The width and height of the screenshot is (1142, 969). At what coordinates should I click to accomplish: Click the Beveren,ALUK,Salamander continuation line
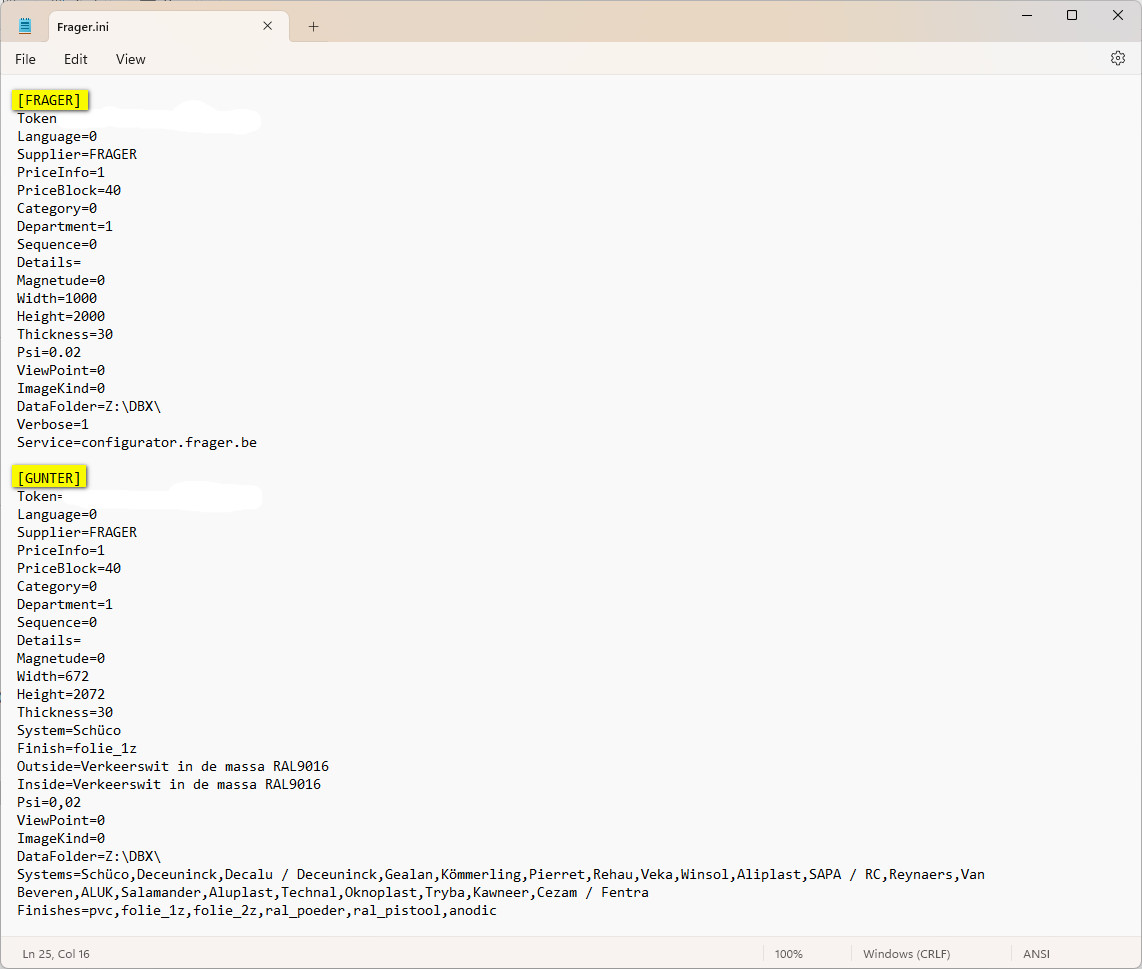coord(333,892)
